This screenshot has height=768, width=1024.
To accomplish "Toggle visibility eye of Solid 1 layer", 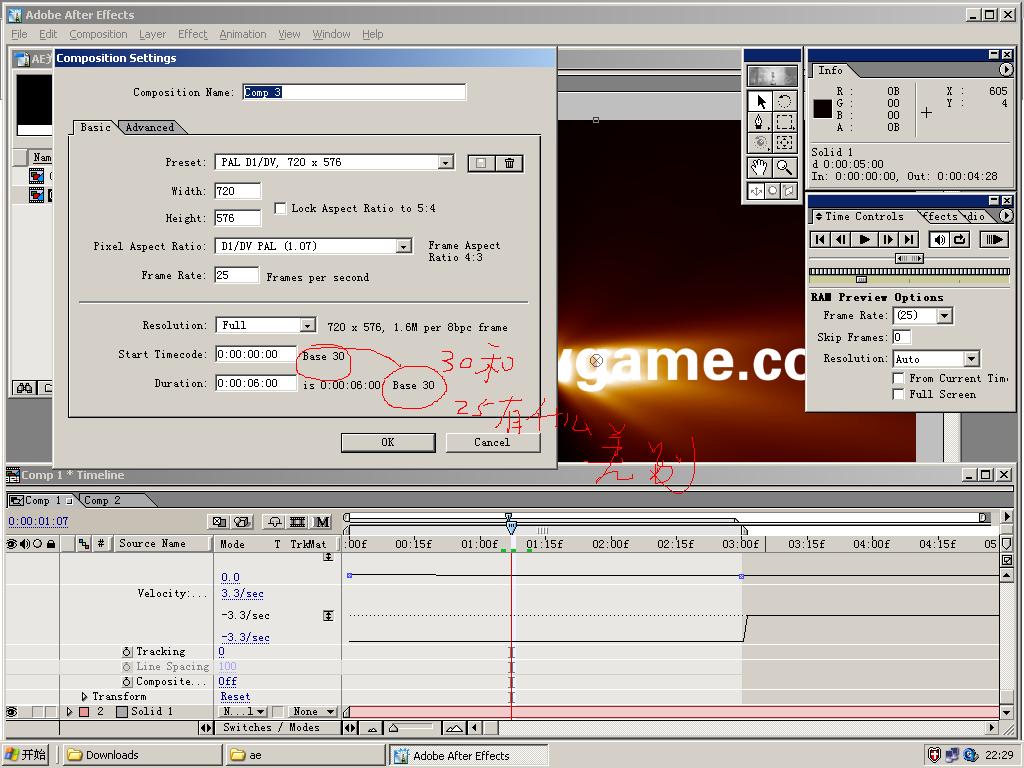I will click(x=11, y=712).
